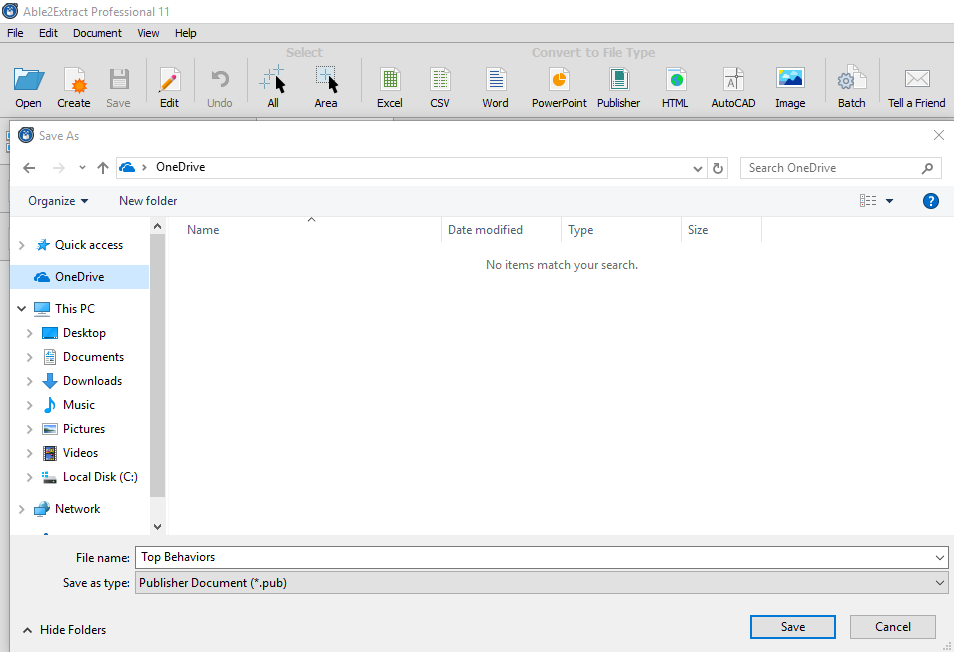Open the Organize dropdown menu
The height and width of the screenshot is (652, 954).
(58, 201)
